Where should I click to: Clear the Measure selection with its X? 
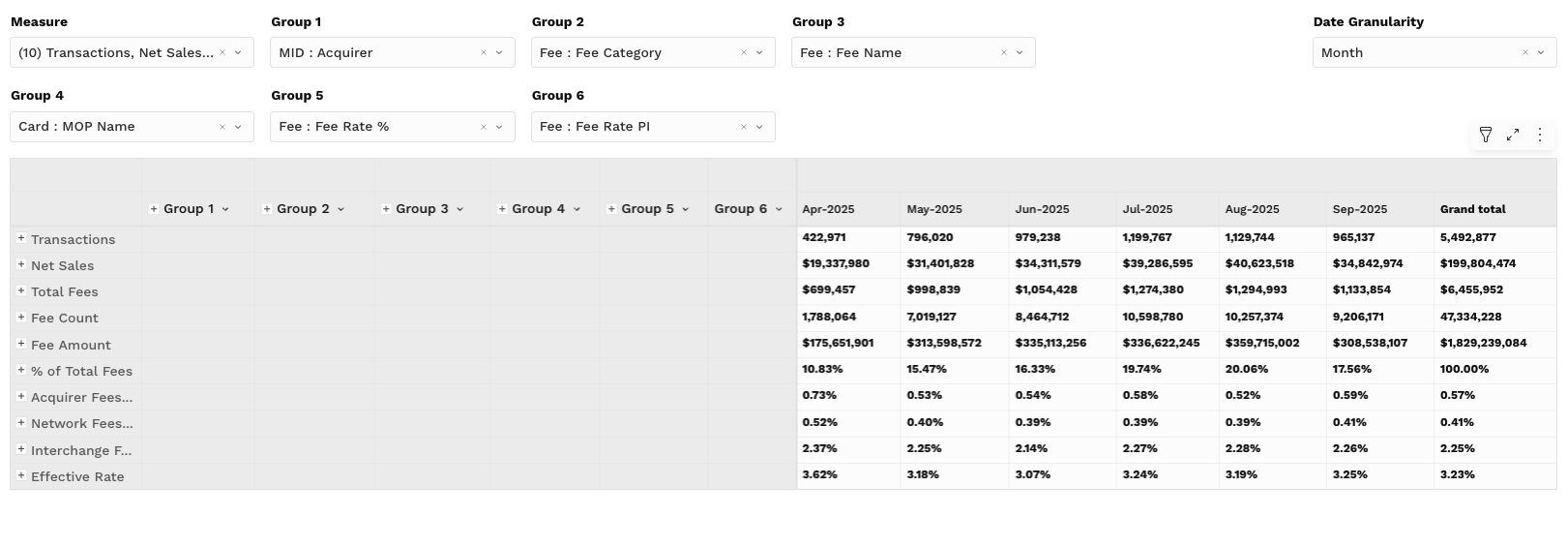coord(222,53)
